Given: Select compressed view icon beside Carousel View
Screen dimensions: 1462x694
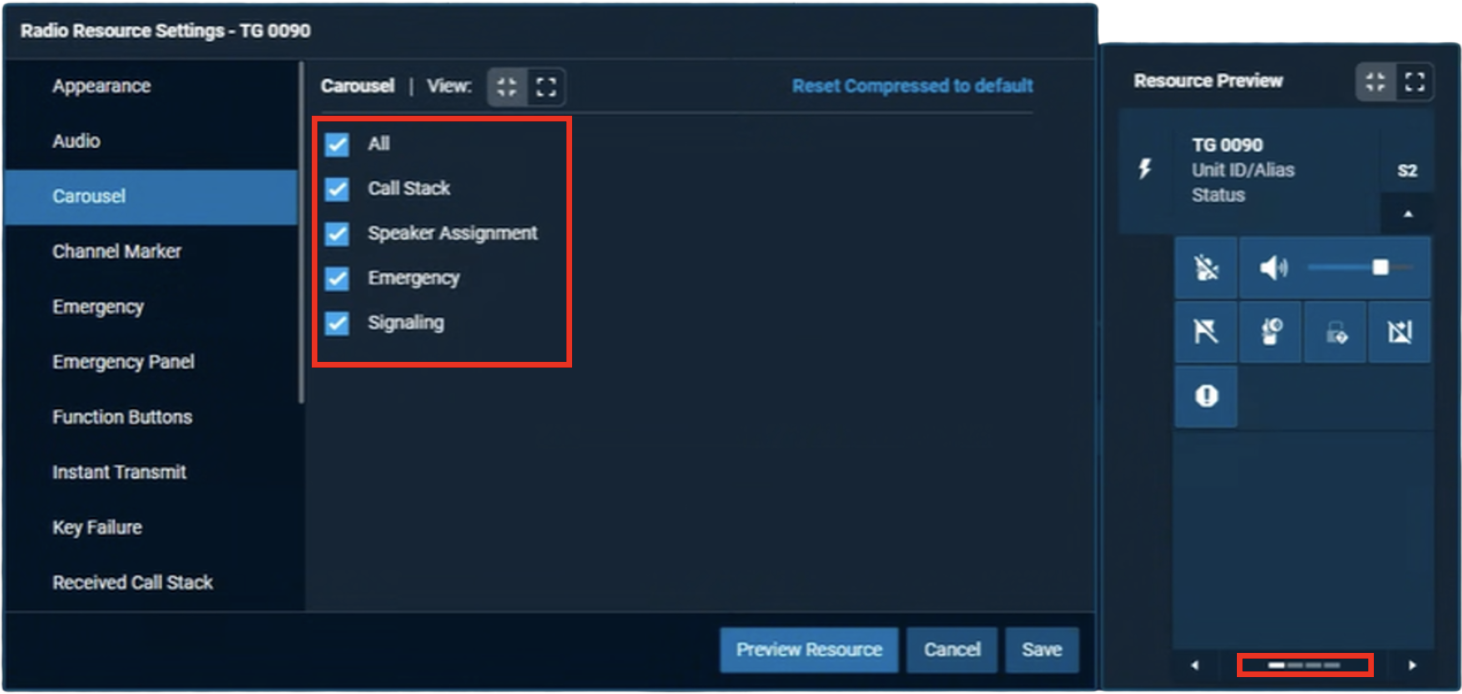Looking at the screenshot, I should 507,87.
